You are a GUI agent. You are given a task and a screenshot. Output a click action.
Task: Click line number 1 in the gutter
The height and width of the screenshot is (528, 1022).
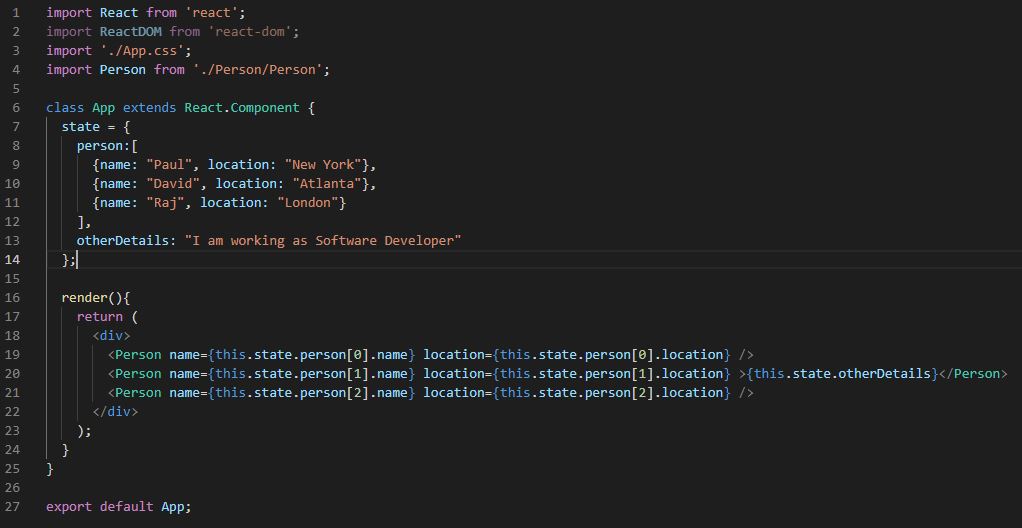(15, 13)
